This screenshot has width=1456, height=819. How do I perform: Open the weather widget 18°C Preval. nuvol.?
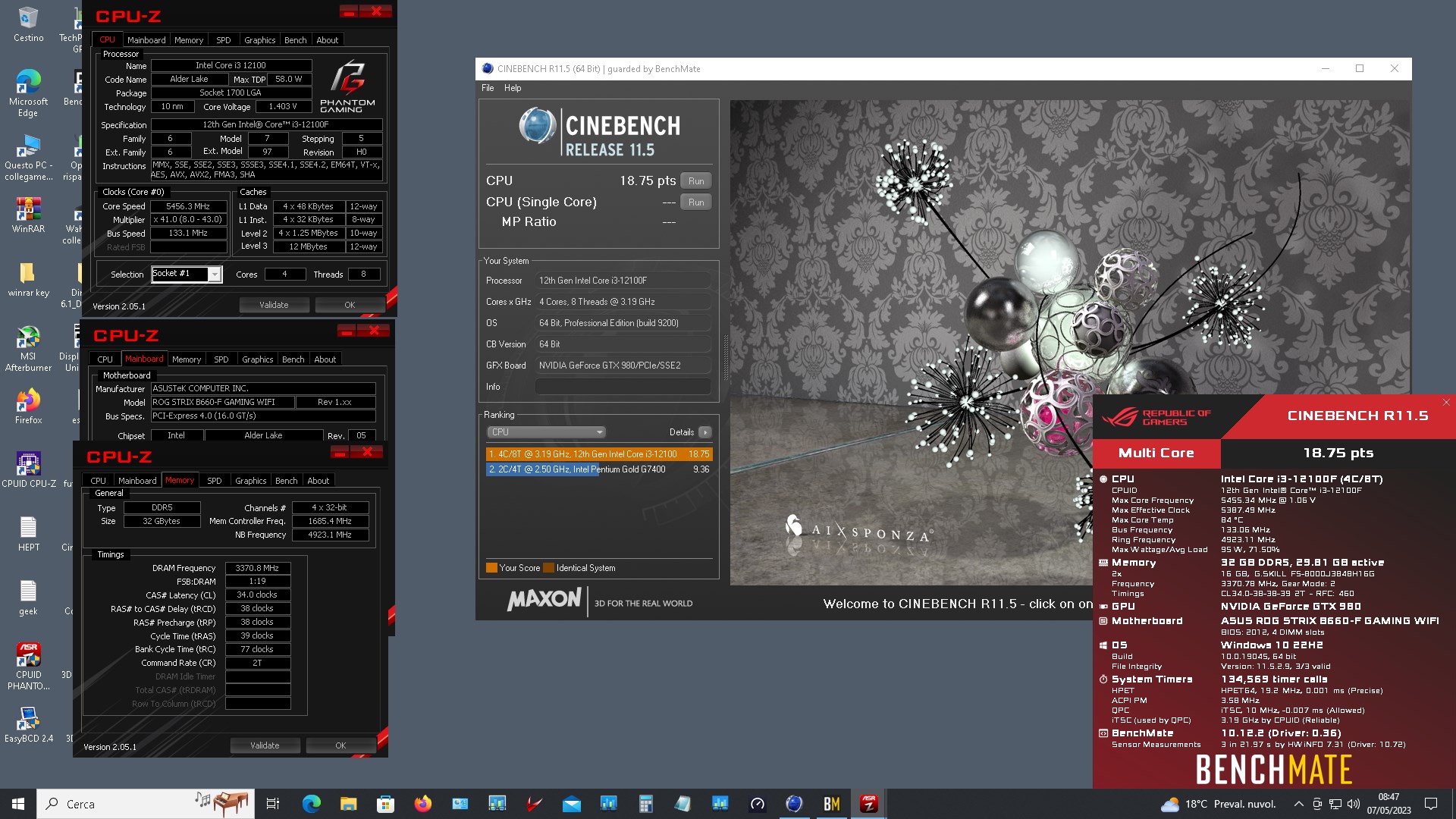click(1218, 804)
